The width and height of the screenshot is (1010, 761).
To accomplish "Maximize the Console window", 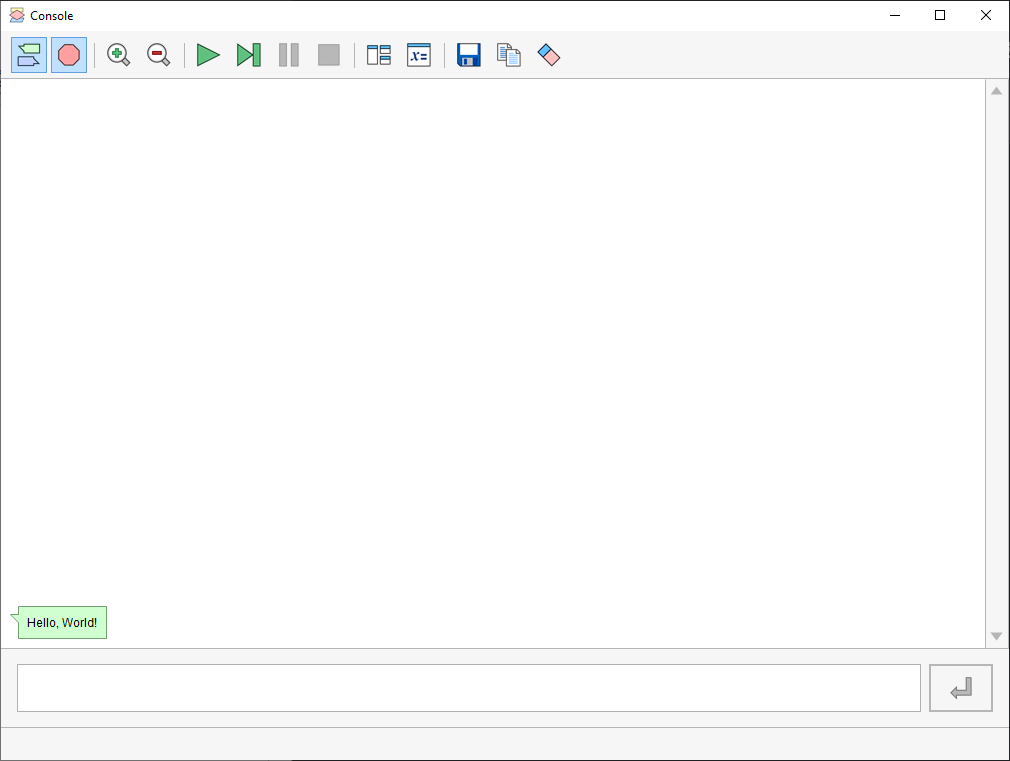I will point(940,15).
